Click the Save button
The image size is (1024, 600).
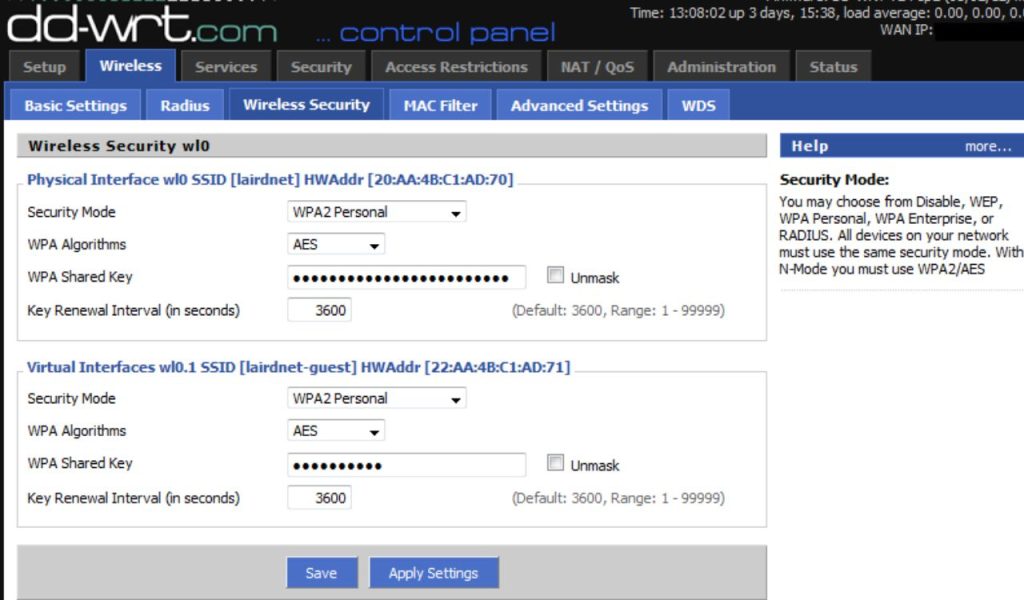click(x=322, y=572)
